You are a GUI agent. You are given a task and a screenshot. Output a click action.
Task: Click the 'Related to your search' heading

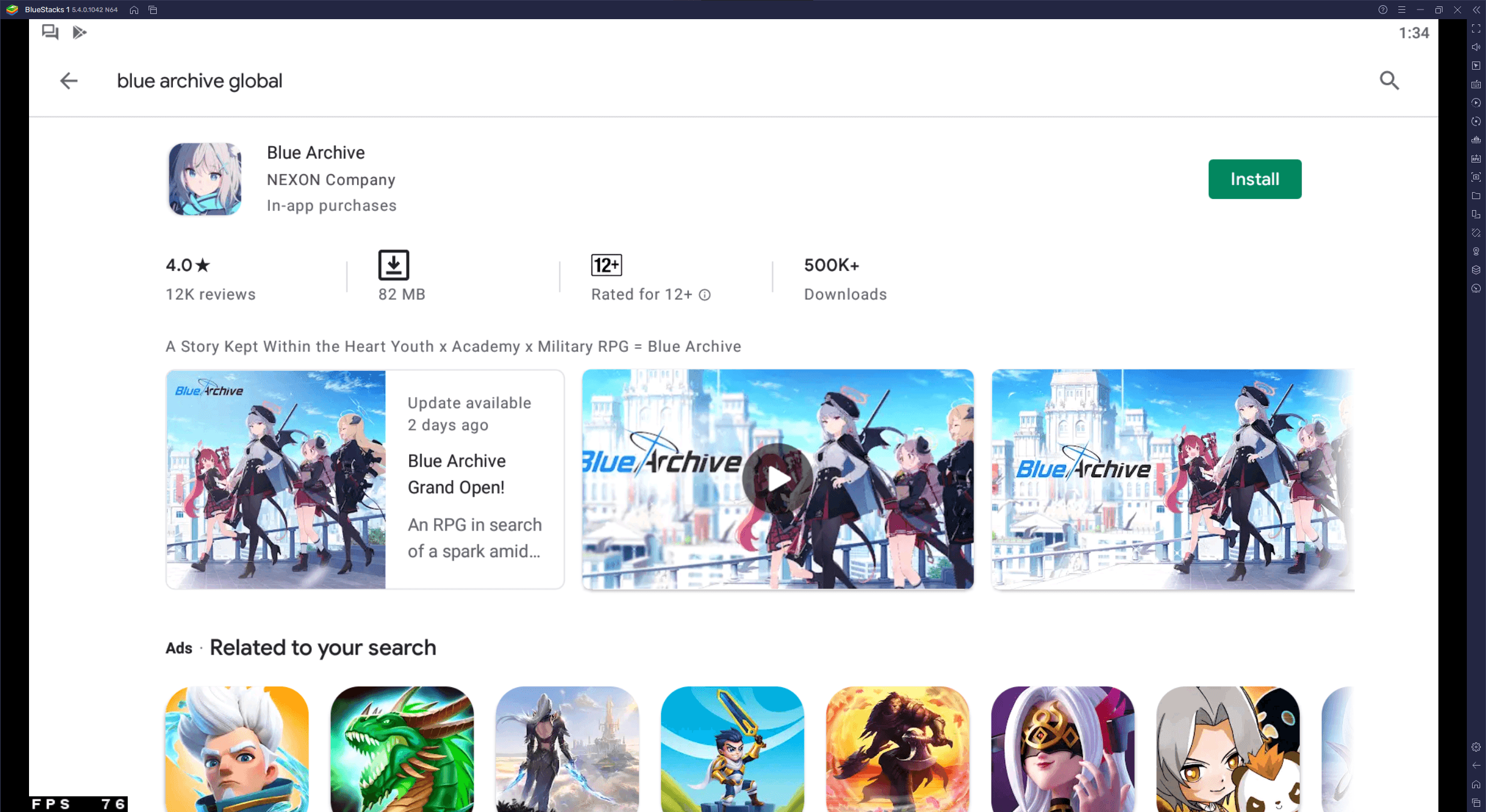click(x=323, y=648)
